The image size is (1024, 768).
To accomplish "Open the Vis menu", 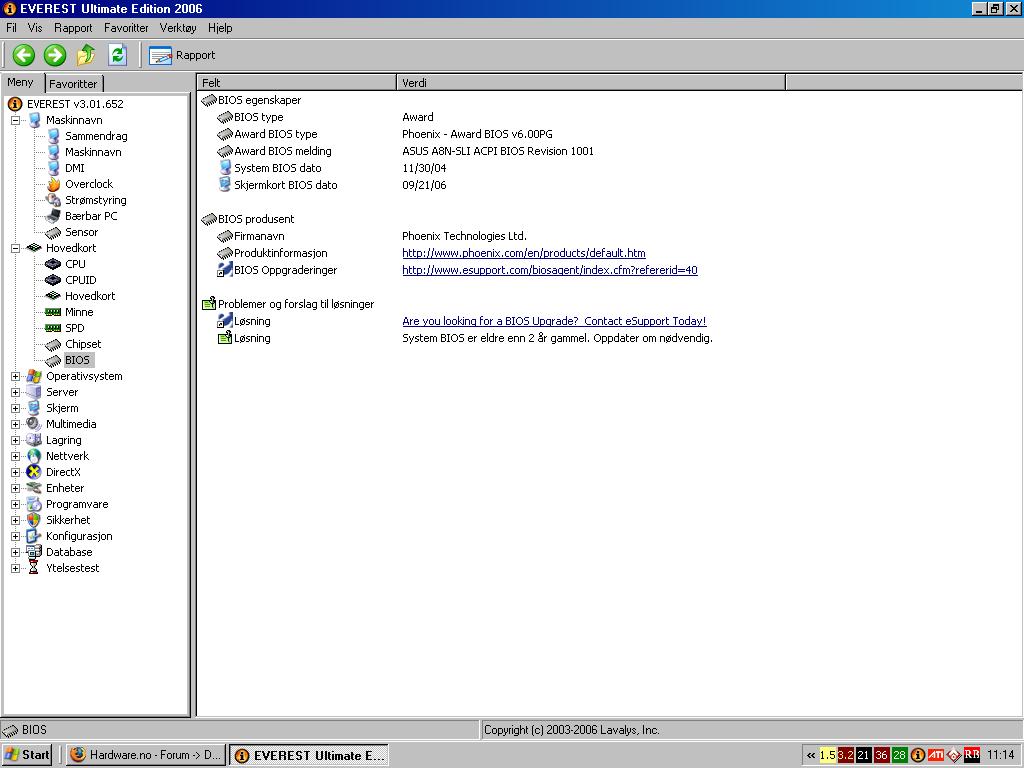I will (35, 28).
